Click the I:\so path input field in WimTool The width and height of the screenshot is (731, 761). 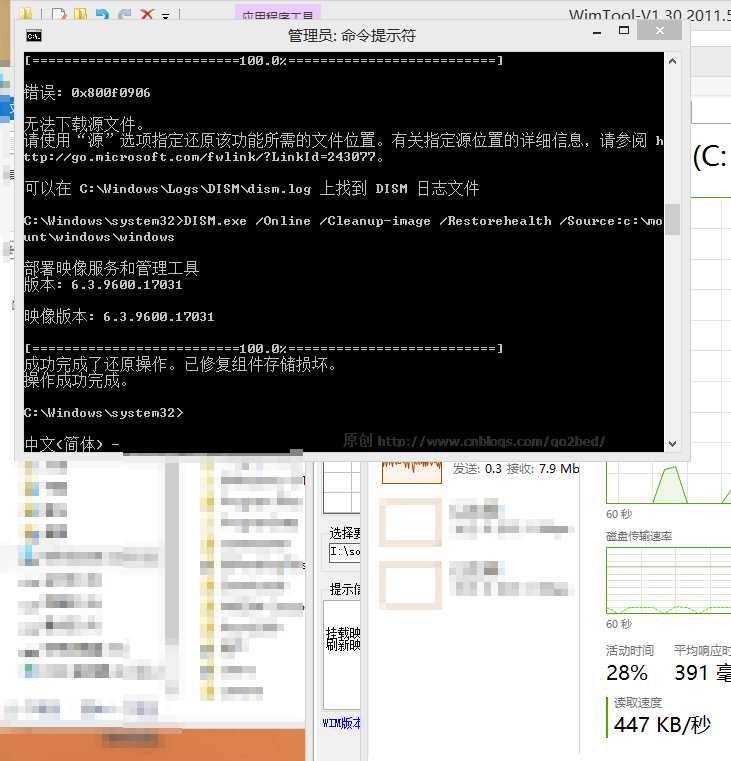[x=345, y=552]
